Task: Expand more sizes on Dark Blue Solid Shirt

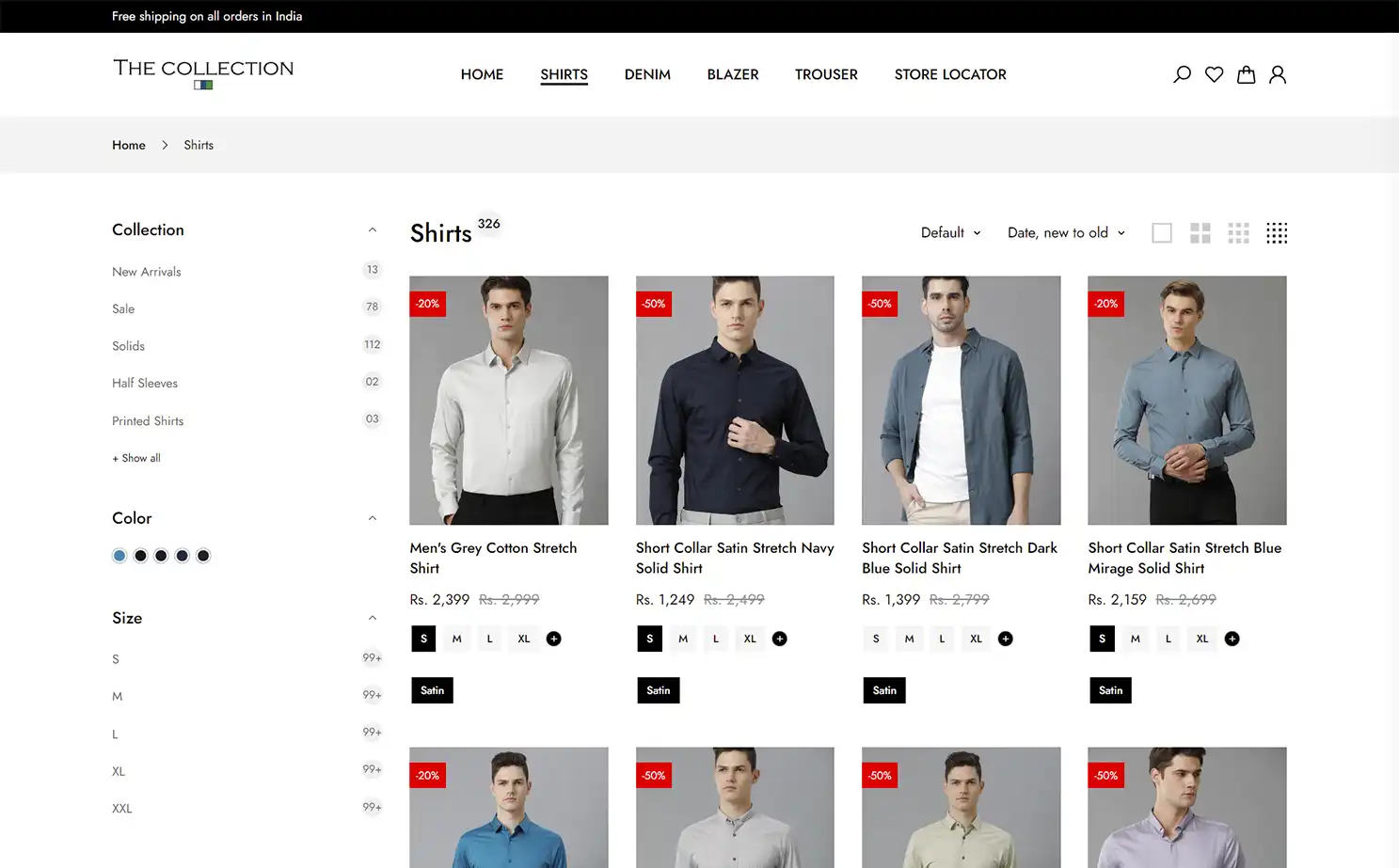Action: 1005,639
